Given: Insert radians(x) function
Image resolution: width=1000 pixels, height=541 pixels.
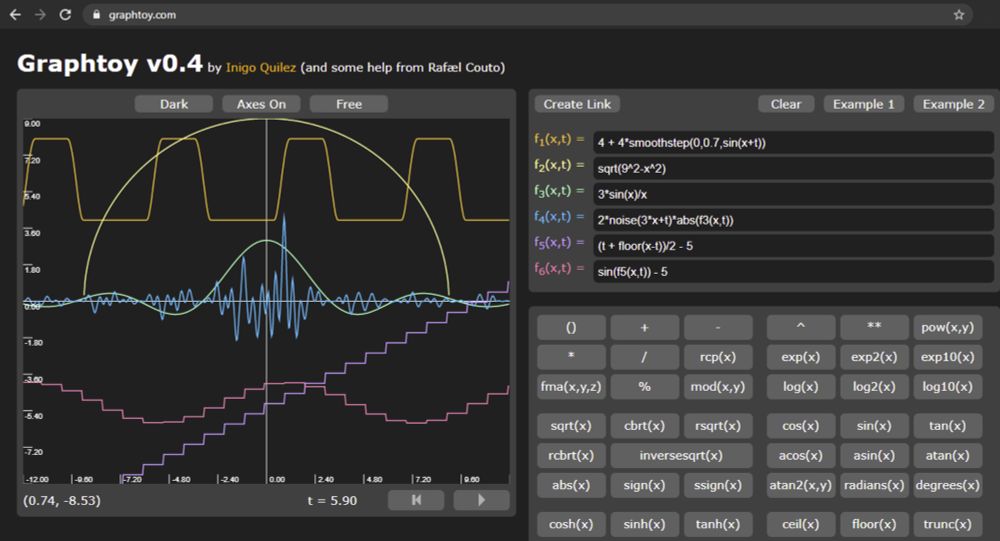Looking at the screenshot, I should tap(874, 485).
